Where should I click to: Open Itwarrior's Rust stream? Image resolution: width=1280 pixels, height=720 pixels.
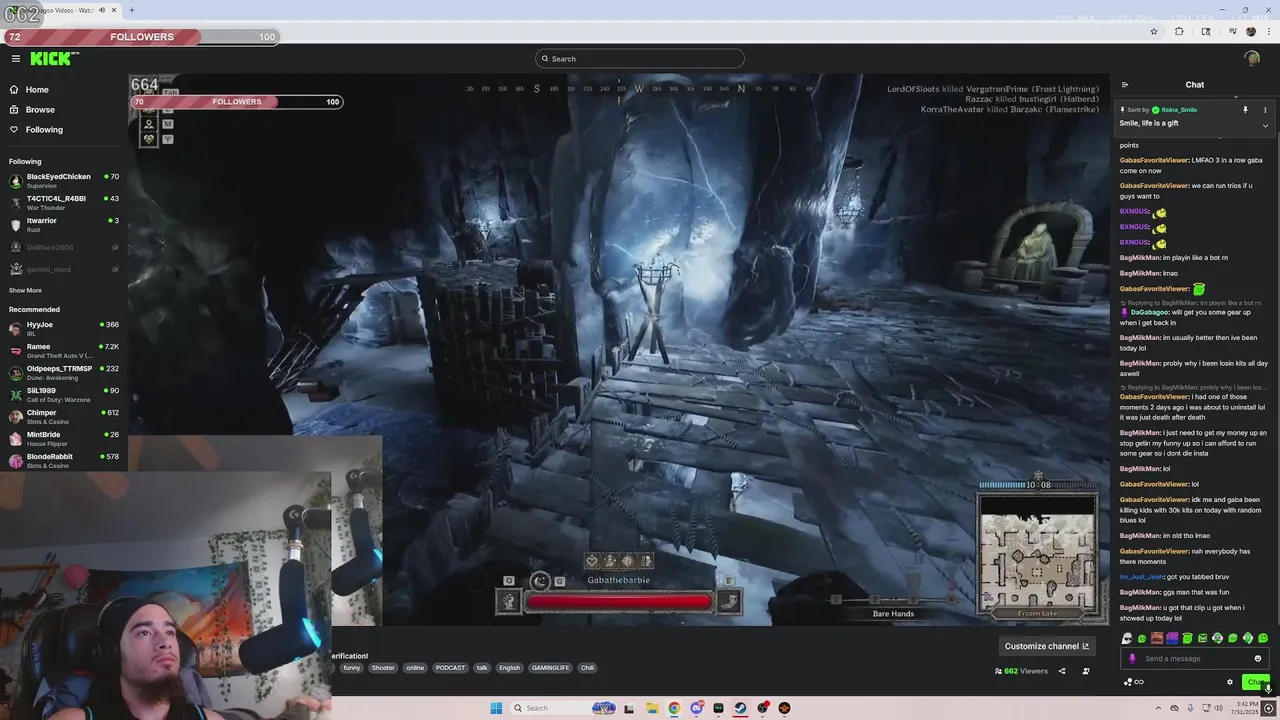[x=64, y=225]
